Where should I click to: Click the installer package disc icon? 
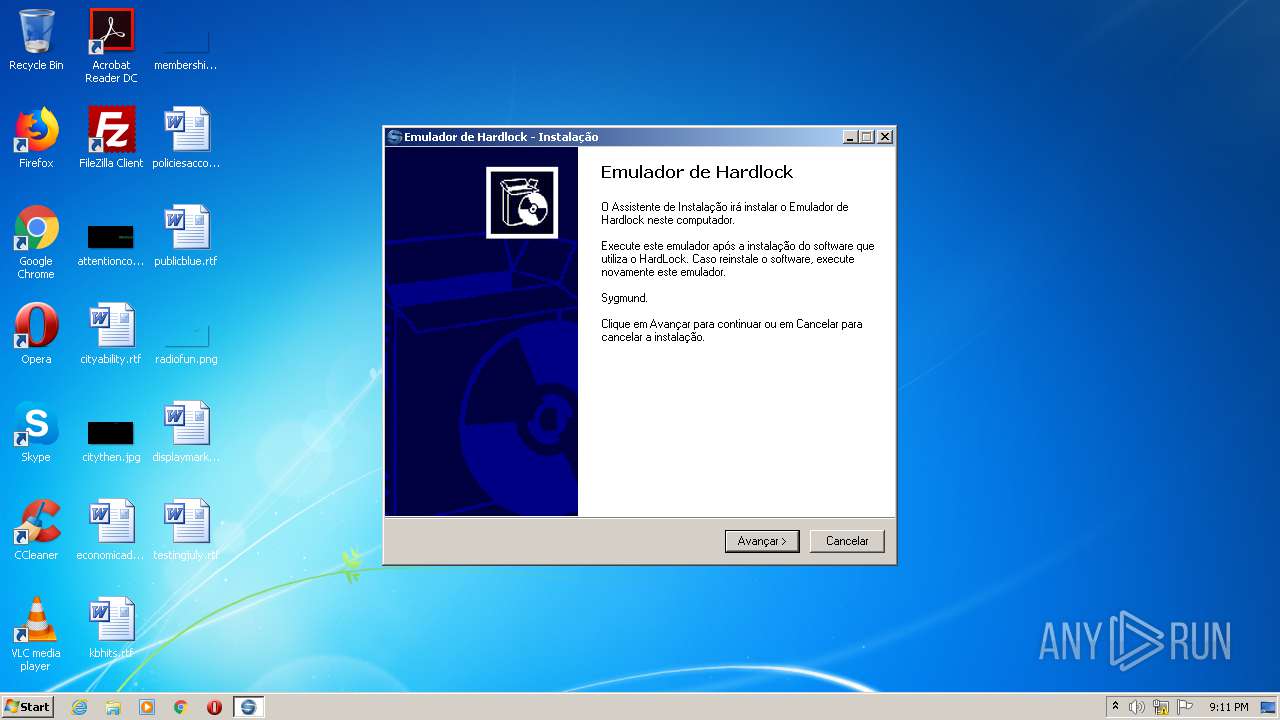(522, 203)
